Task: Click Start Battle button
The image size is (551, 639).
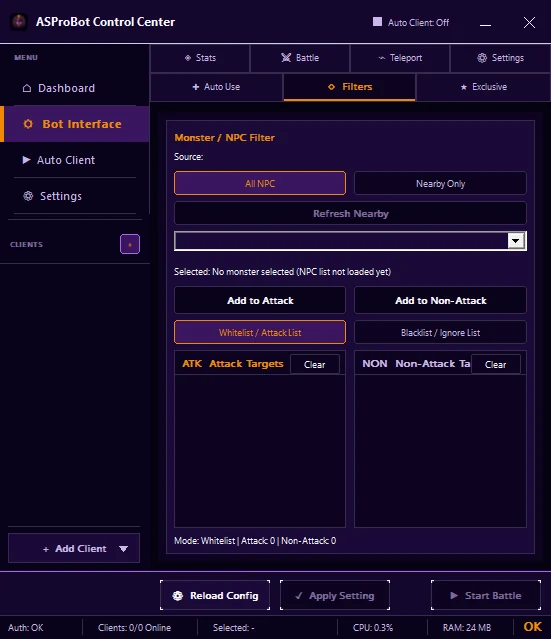Action: pos(486,595)
